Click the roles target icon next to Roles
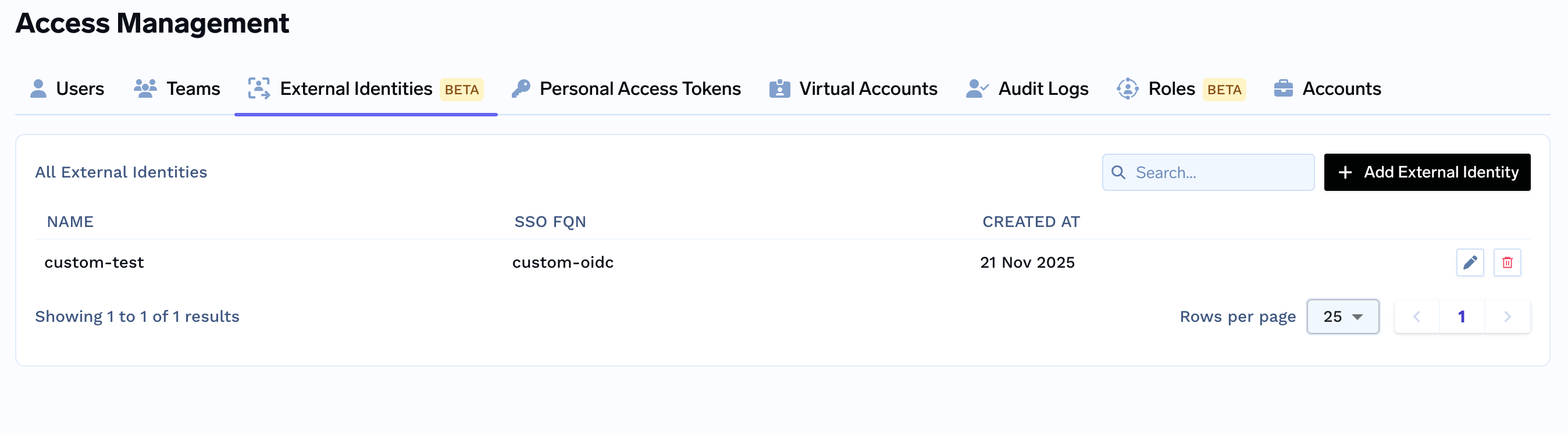This screenshot has height=433, width=1568. 1127,88
